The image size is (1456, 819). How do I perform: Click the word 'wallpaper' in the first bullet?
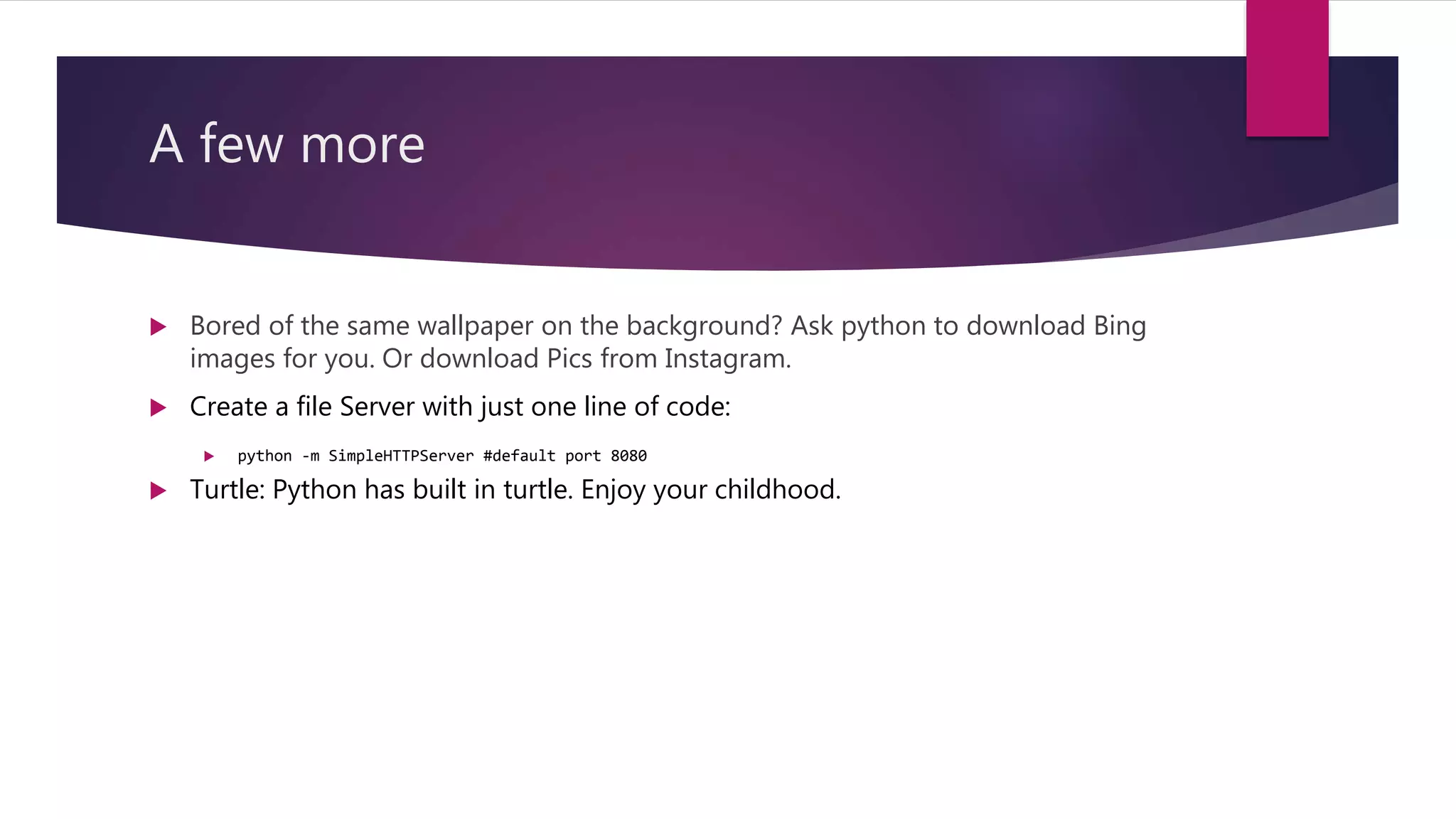475,326
